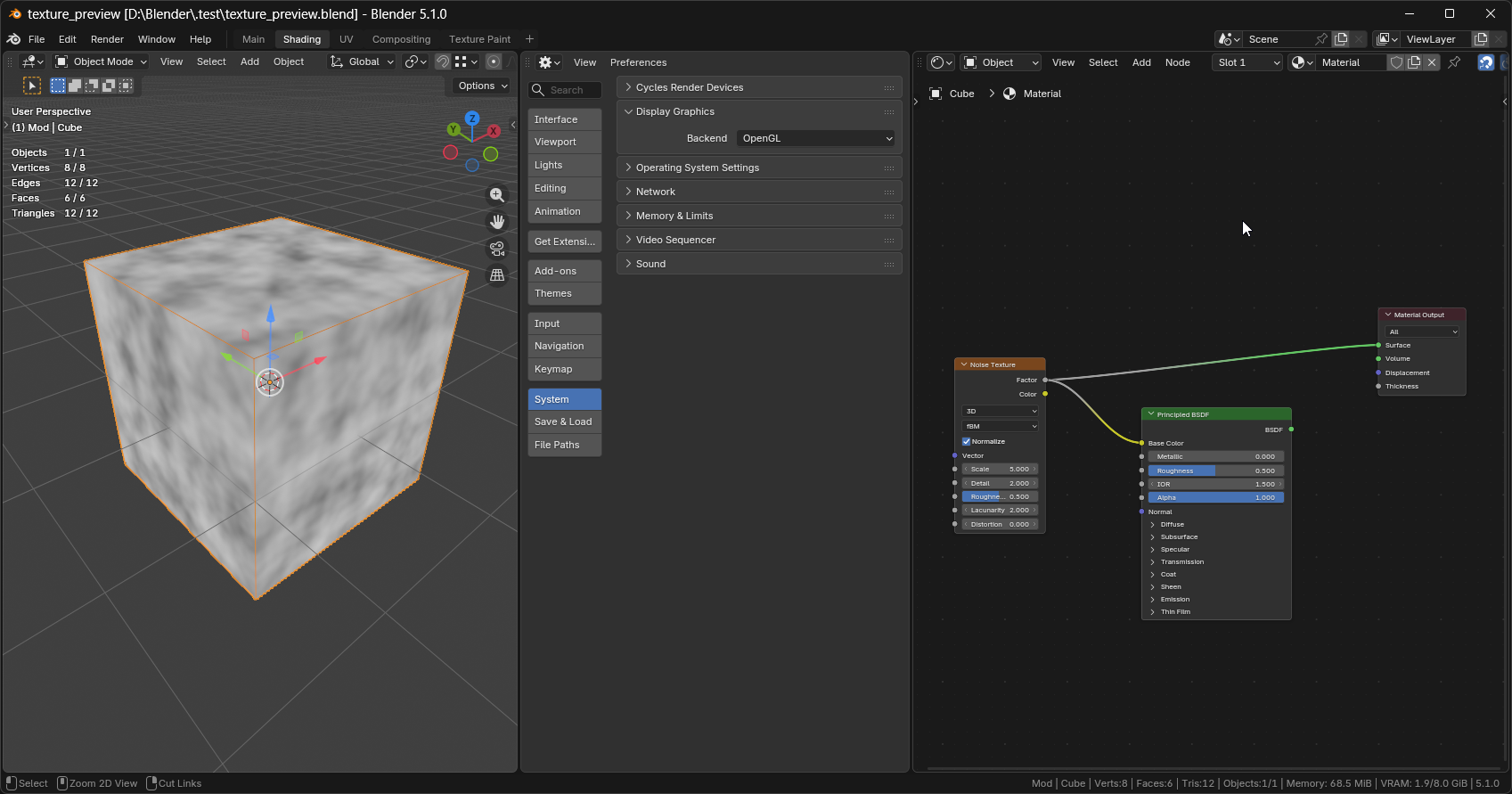Viewport: 1512px width, 794px height.
Task: Switch perspective with the grid orthographic icon
Action: pyautogui.click(x=497, y=275)
